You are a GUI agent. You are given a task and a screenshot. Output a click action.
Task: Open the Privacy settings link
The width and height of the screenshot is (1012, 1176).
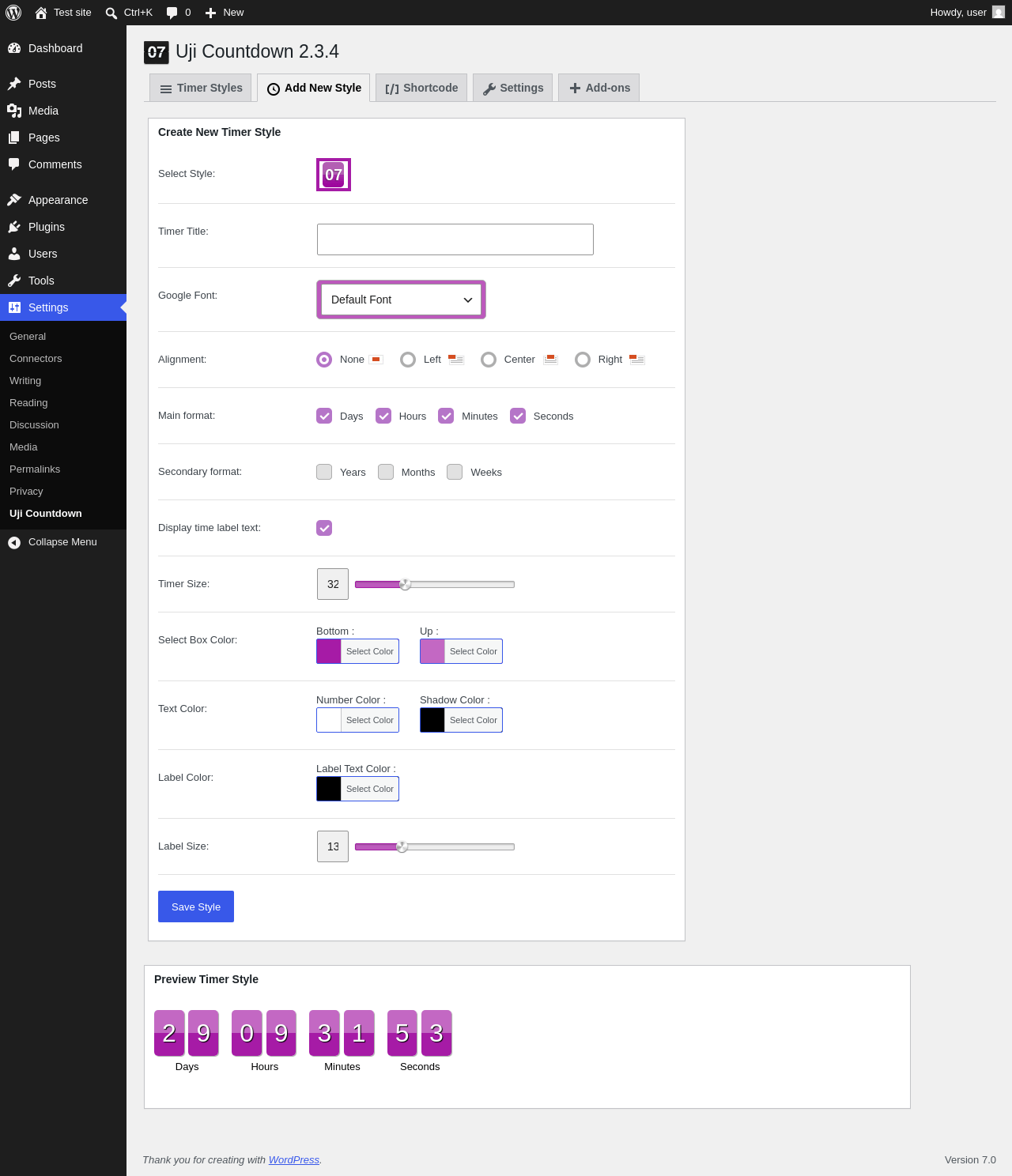26,492
